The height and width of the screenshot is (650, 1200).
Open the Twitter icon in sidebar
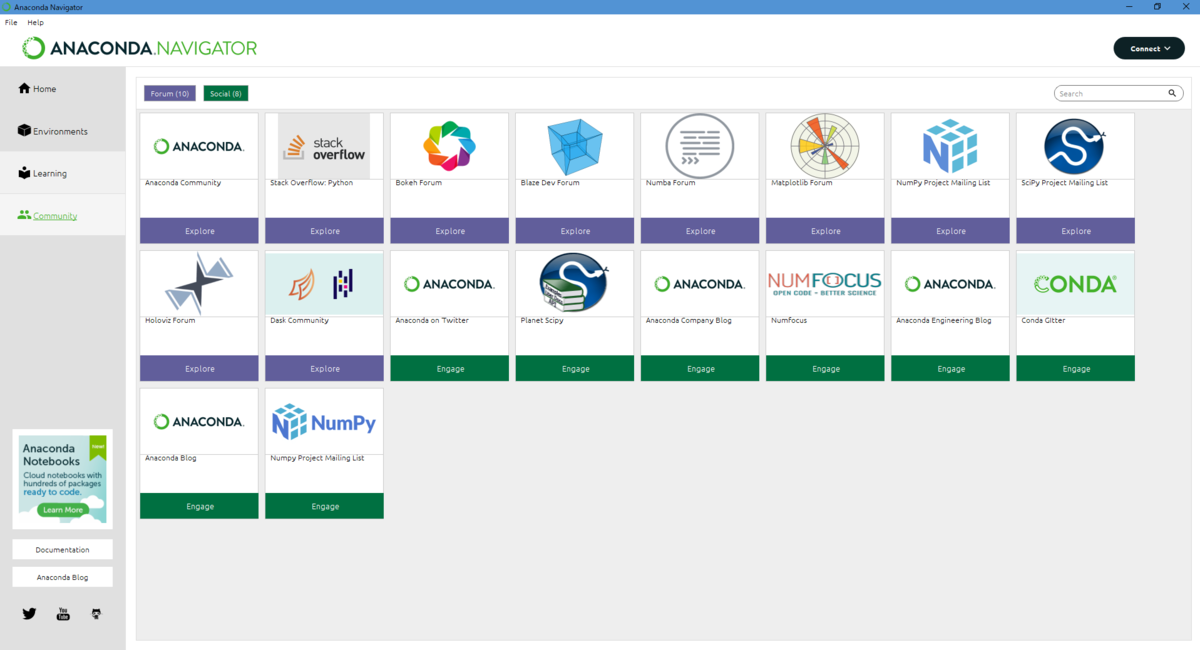(x=29, y=613)
